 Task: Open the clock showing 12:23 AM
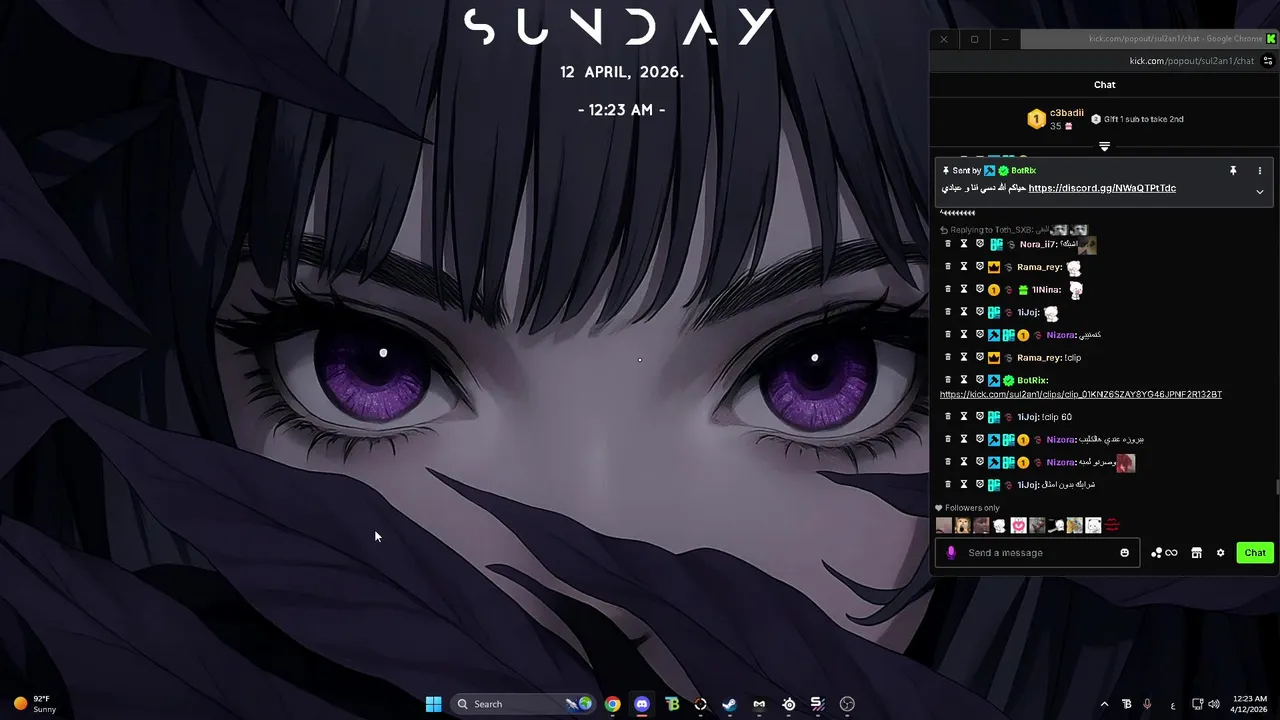1250,704
